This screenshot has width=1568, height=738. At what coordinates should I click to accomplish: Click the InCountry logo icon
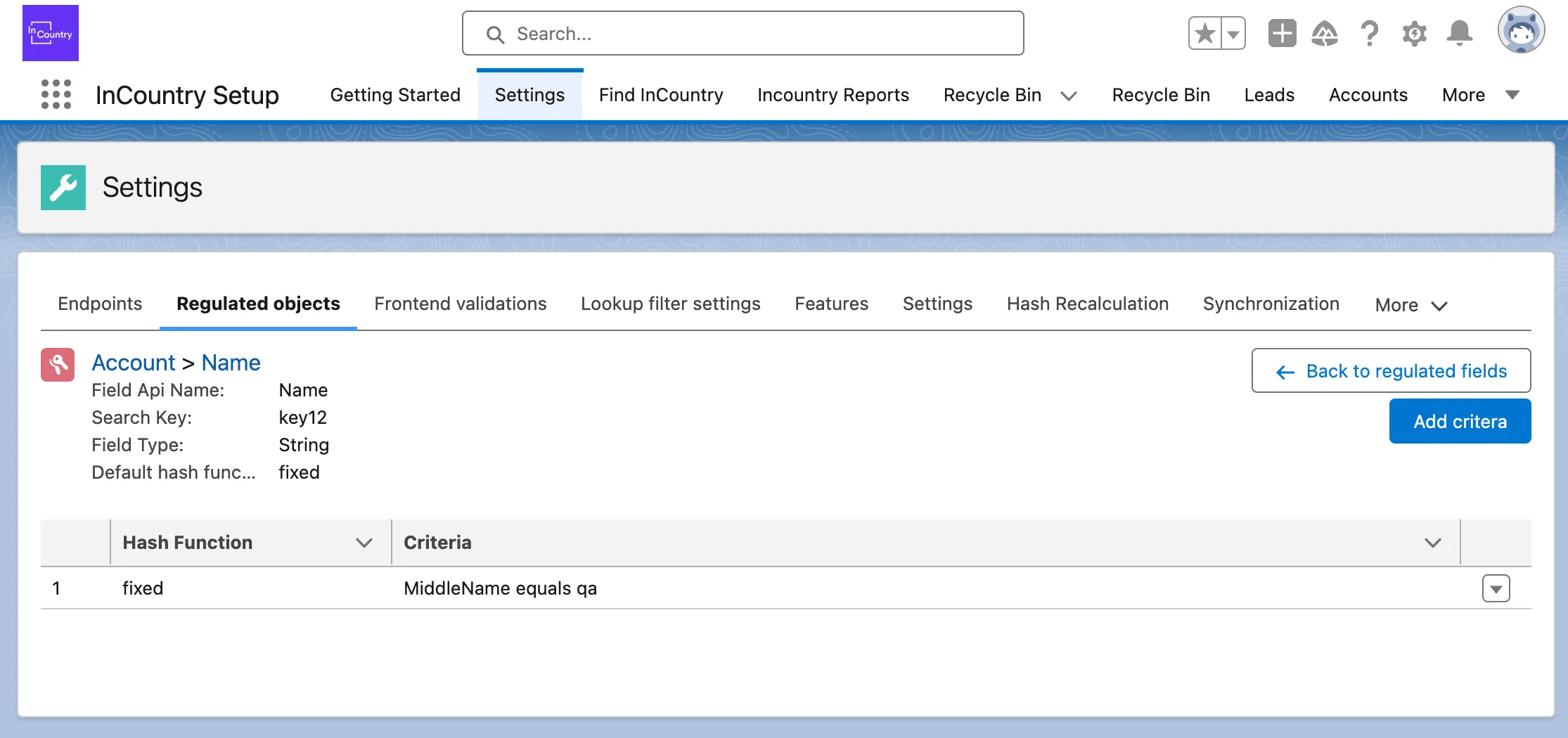pyautogui.click(x=51, y=33)
